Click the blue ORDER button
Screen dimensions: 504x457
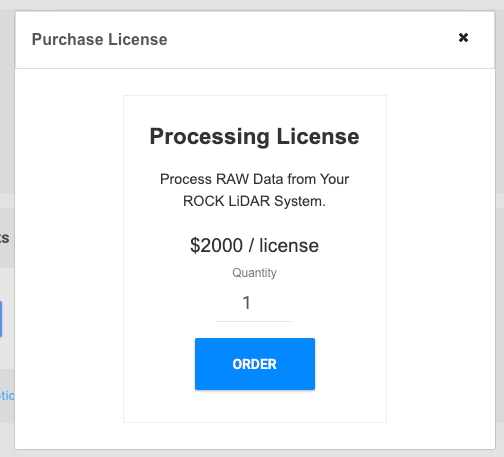pos(255,364)
